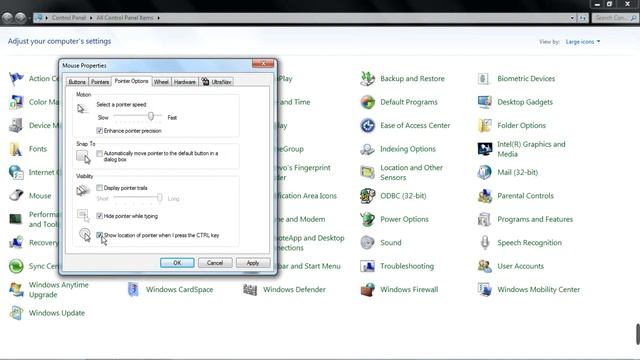Click Cancel in Mouse Properties

pos(215,263)
